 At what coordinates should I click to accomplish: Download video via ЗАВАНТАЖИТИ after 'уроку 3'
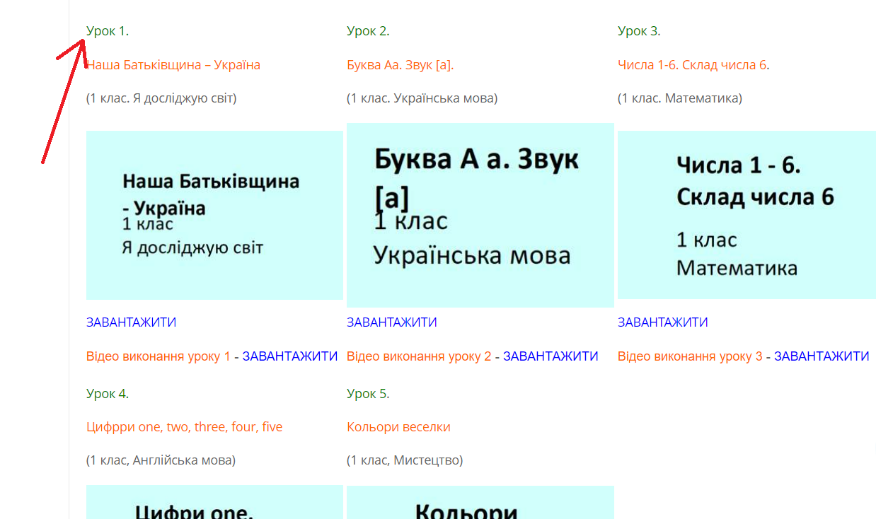(x=821, y=356)
